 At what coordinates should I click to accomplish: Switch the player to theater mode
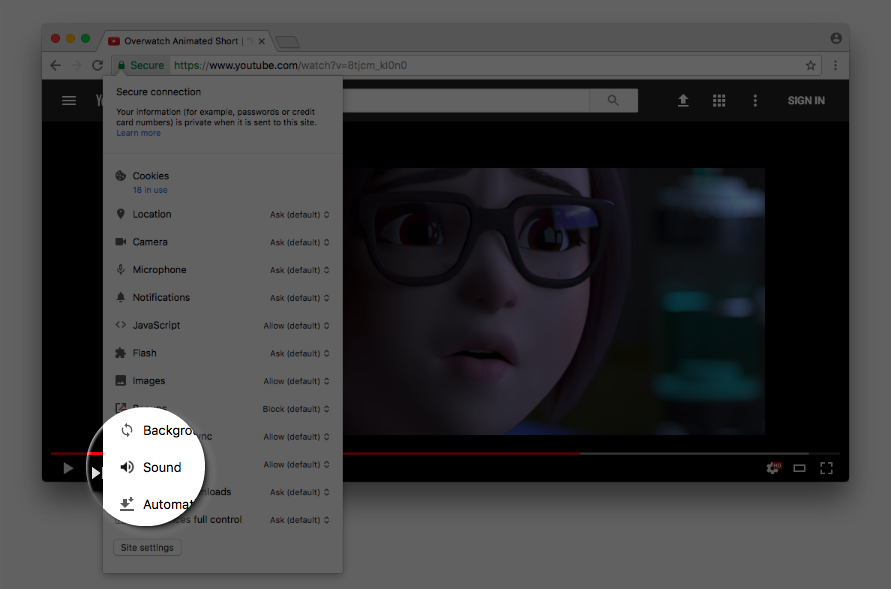coord(799,467)
